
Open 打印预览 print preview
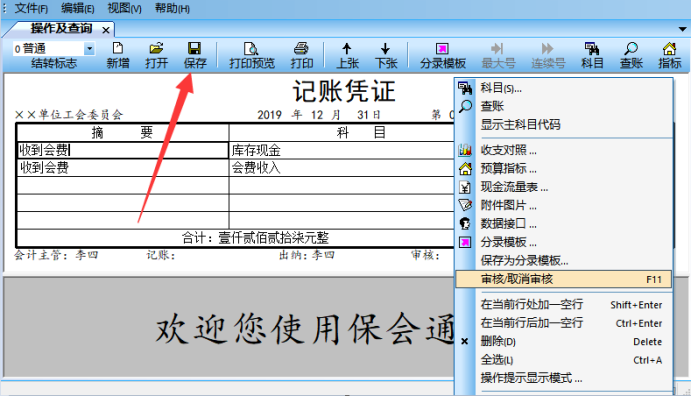pos(252,55)
